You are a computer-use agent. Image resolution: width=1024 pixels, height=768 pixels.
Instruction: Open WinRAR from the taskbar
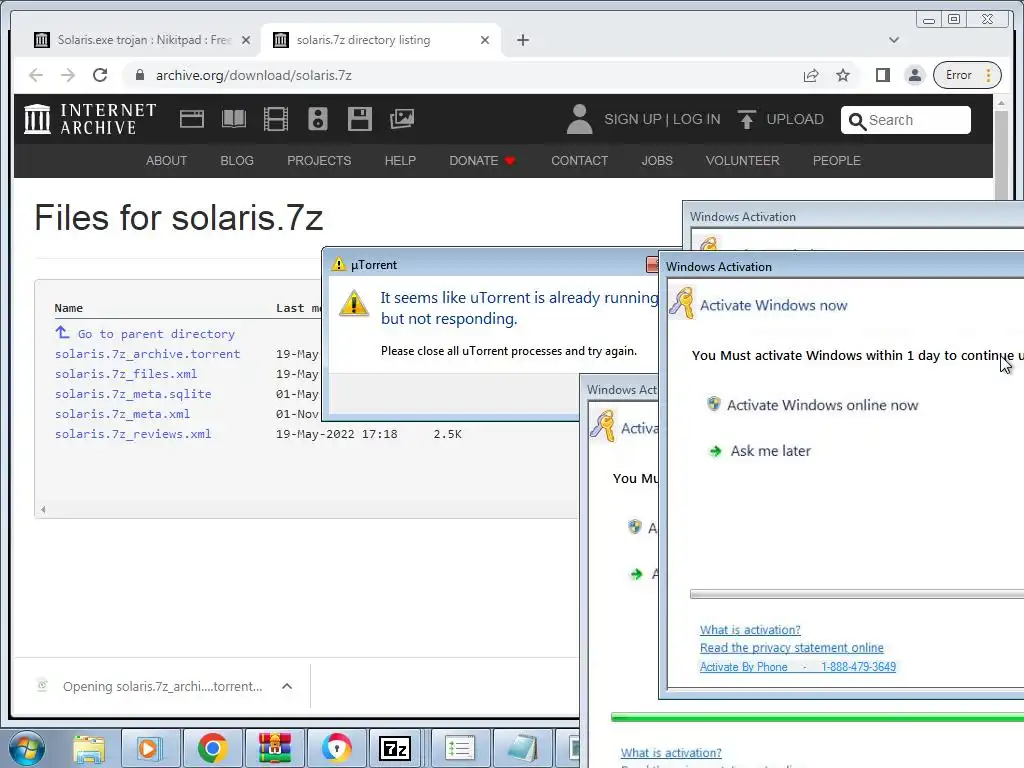(274, 748)
